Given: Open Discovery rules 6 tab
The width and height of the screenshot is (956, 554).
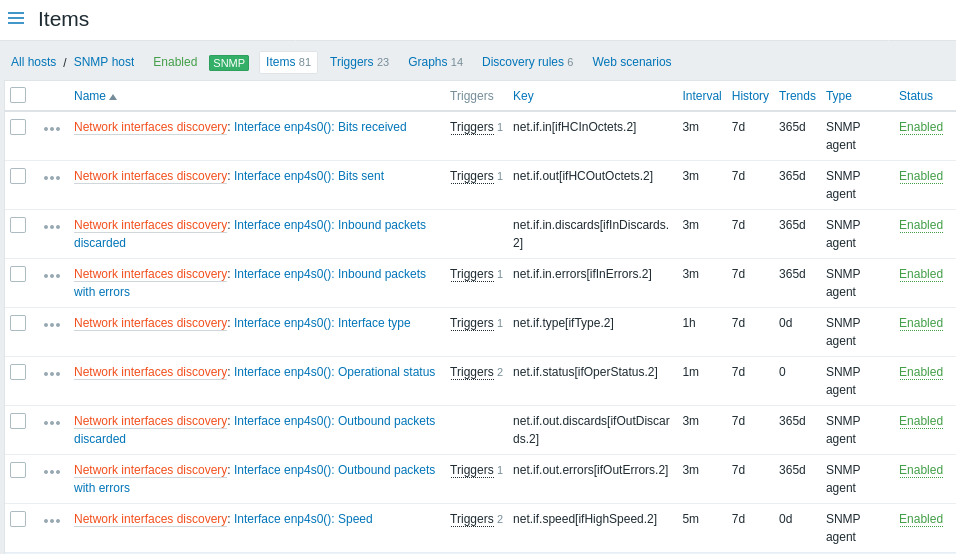Looking at the screenshot, I should [527, 62].
